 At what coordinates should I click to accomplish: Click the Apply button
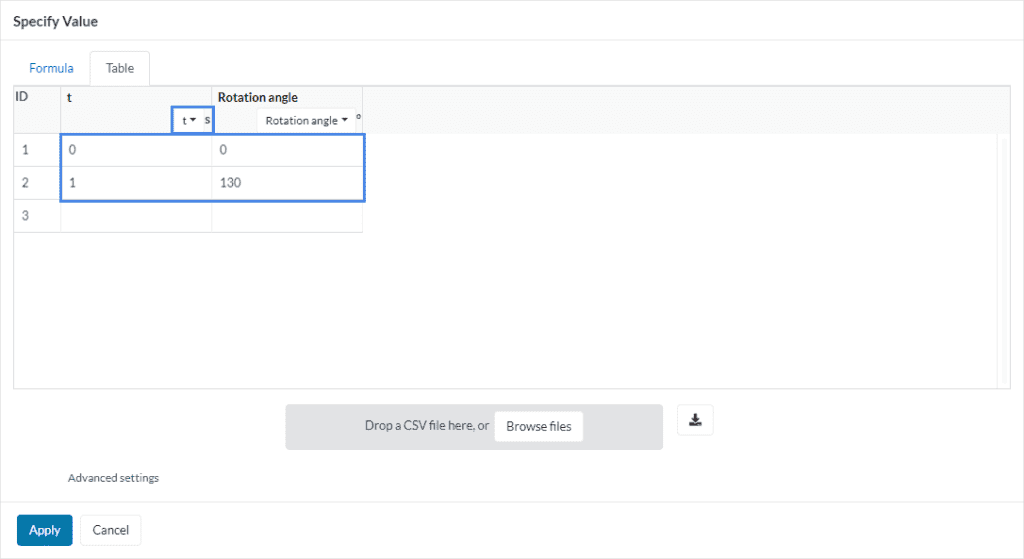click(44, 530)
